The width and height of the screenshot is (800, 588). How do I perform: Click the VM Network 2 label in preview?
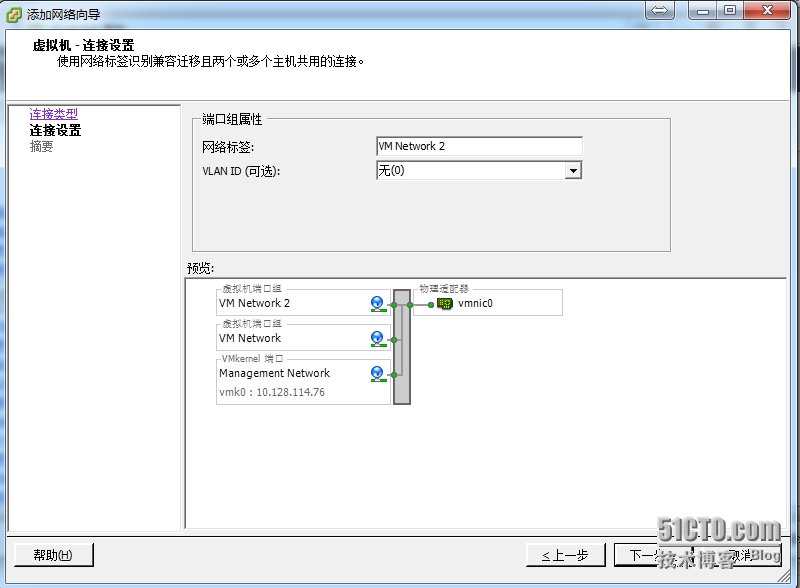click(x=254, y=303)
